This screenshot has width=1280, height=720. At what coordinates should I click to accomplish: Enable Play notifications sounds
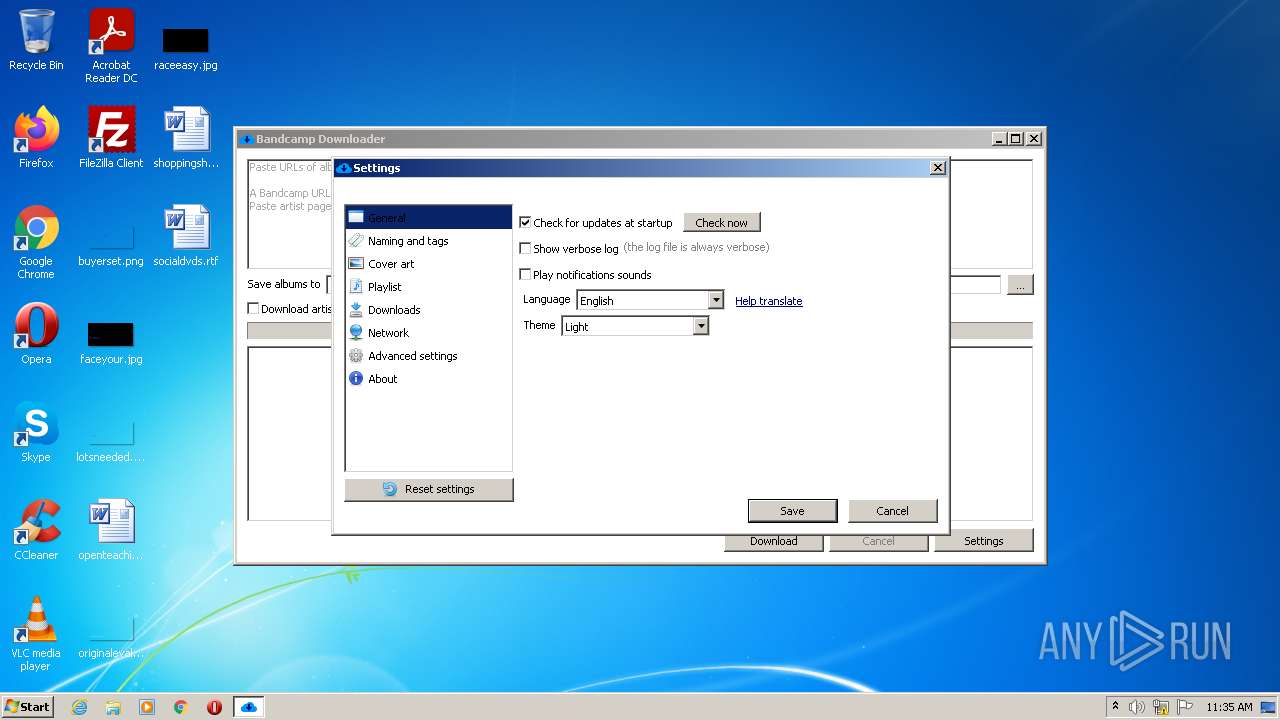point(525,274)
